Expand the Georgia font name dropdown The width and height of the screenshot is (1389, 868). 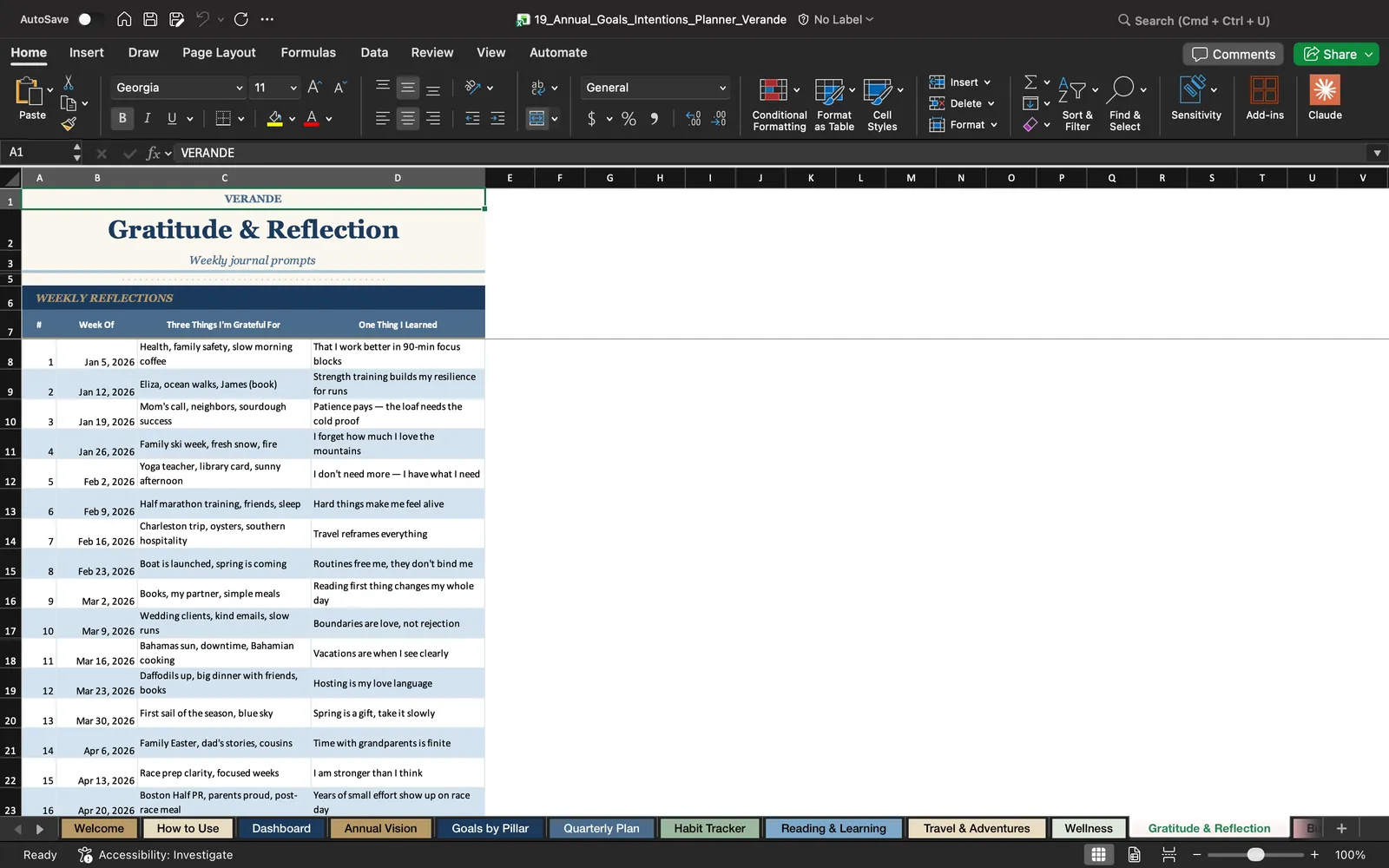pos(240,88)
